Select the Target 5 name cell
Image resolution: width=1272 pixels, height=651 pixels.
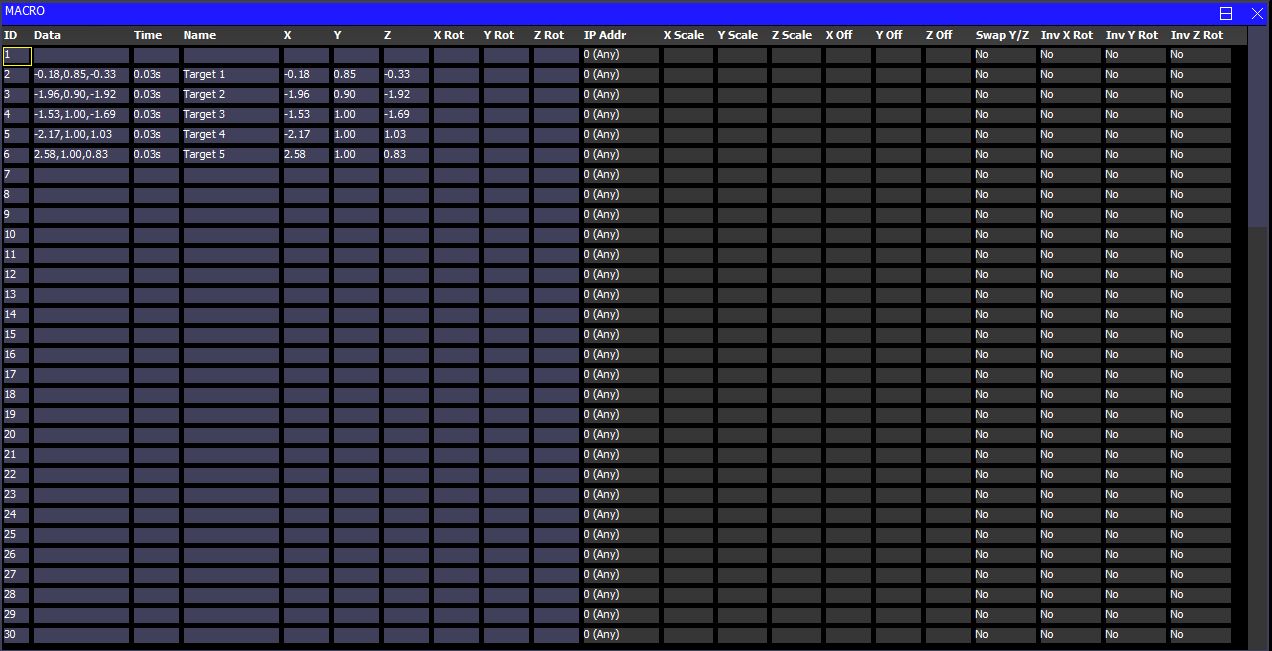point(230,155)
